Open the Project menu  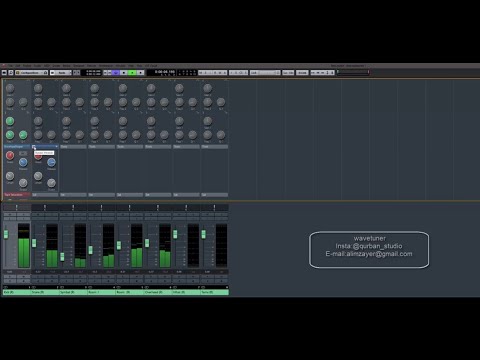tap(27, 66)
